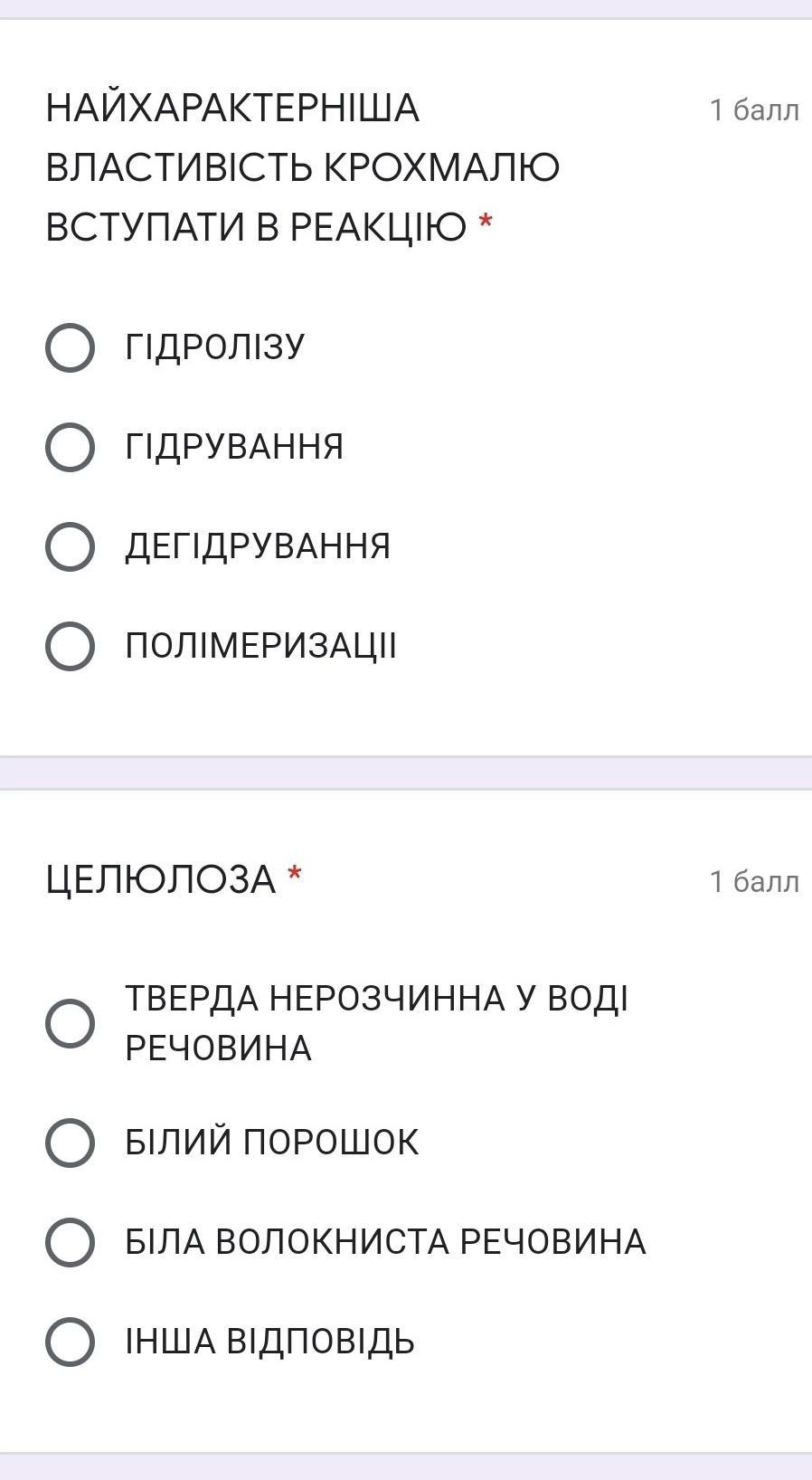Viewport: 812px width, 1480px height.
Task: Tap the БІЛА ВОЛОКНИСТА РЕЧОВИНА label text
Action: [385, 1242]
